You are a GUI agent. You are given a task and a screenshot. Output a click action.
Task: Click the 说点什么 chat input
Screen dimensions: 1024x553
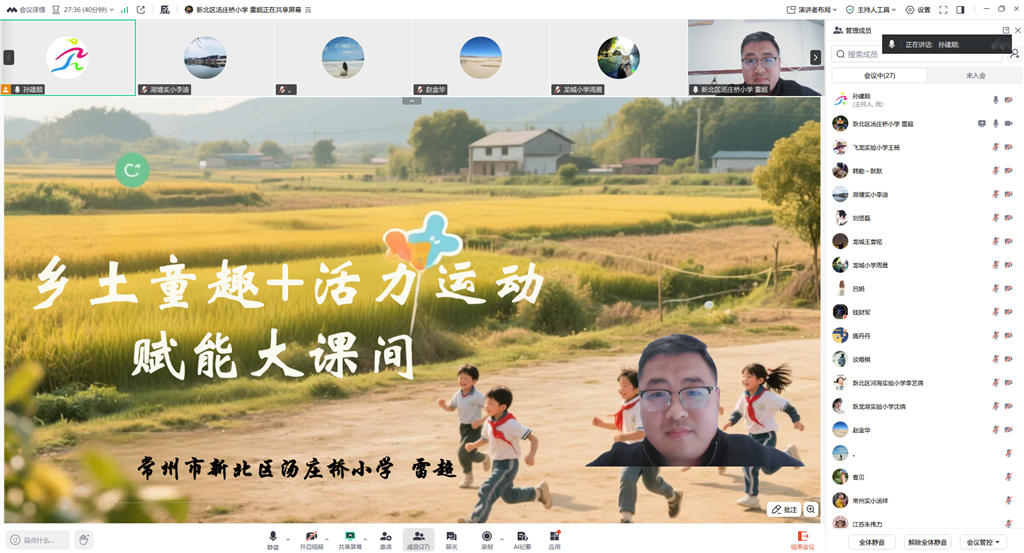tap(38, 540)
